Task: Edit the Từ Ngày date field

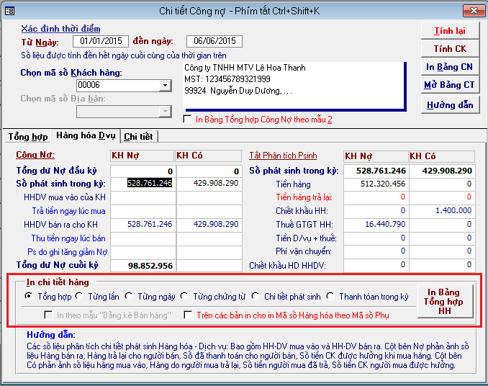Action: [x=101, y=41]
